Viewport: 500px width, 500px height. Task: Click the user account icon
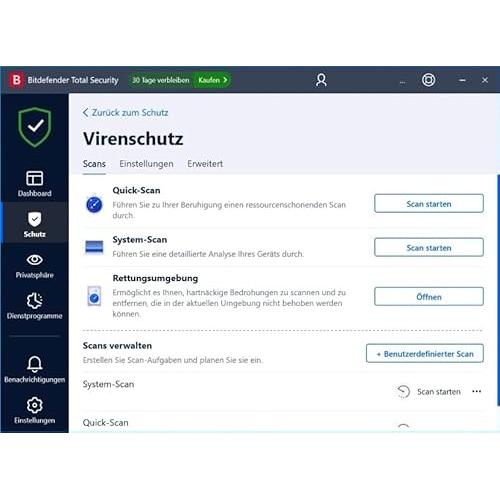(x=321, y=80)
